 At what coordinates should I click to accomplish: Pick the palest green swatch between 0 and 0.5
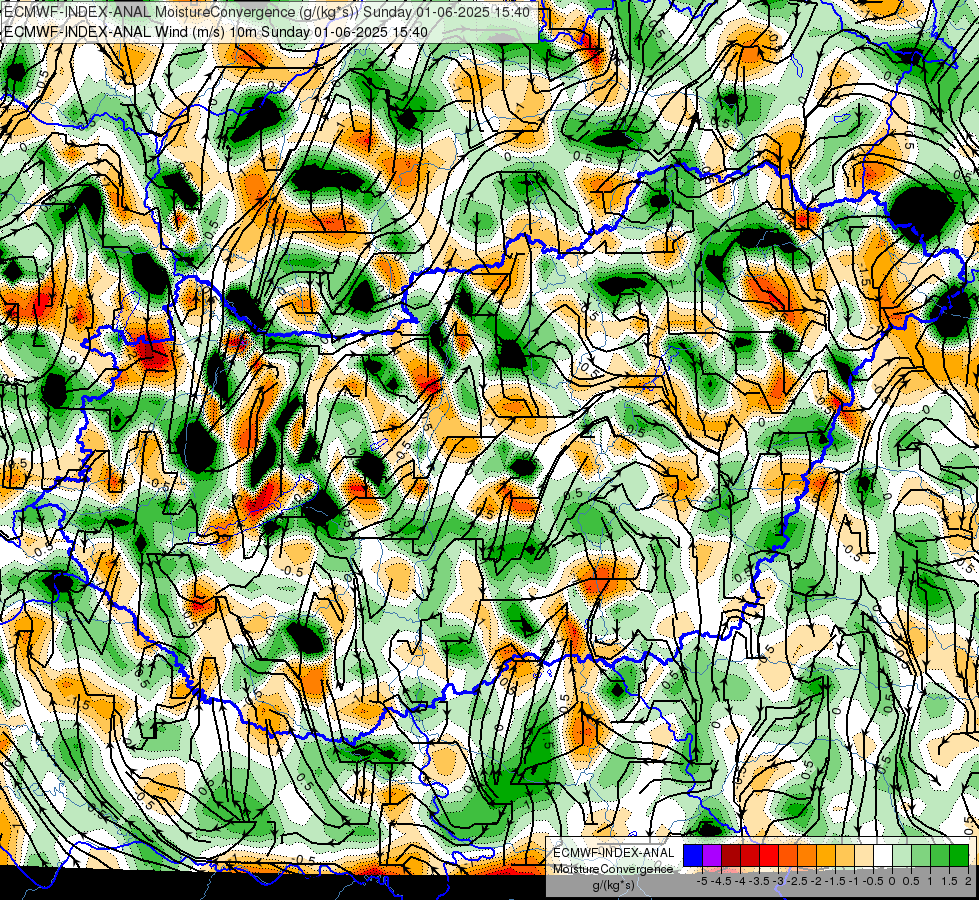(x=902, y=856)
